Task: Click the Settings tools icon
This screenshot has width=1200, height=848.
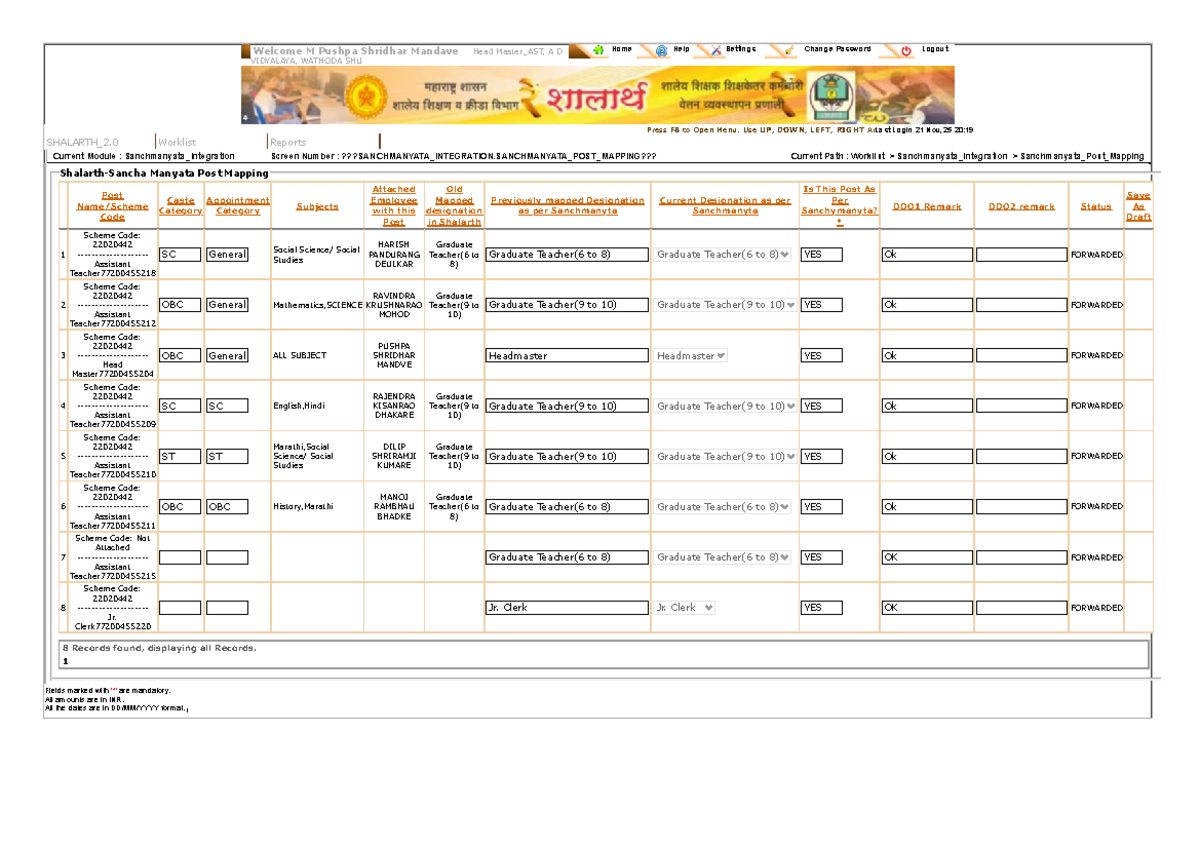Action: [x=716, y=48]
